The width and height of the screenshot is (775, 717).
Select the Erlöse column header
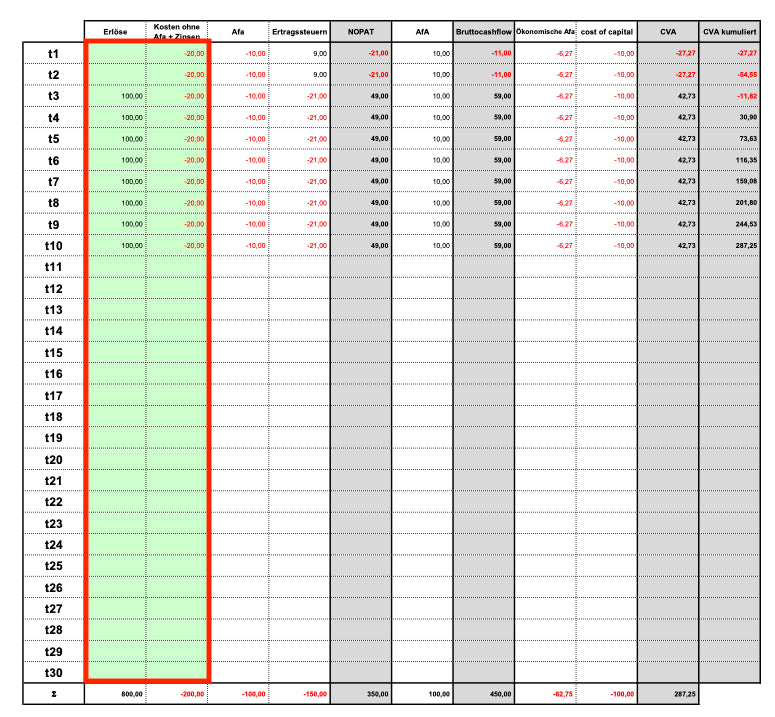coord(115,32)
